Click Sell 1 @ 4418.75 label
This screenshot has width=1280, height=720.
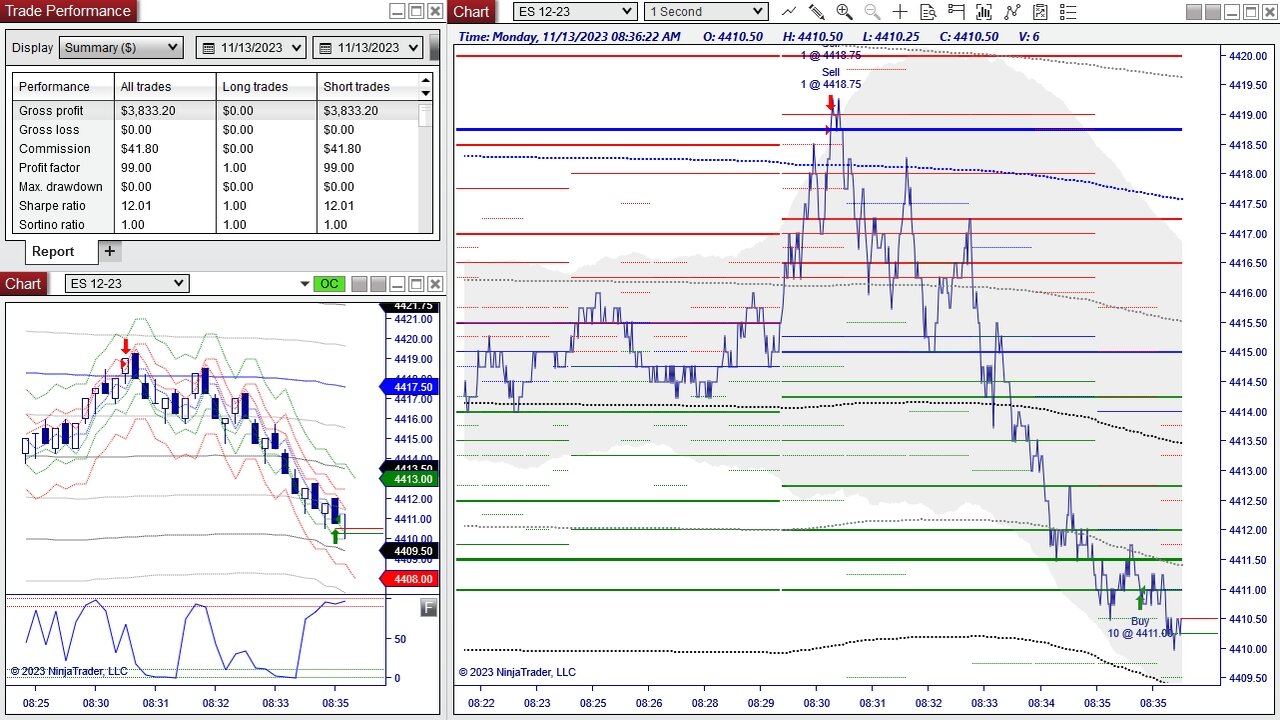coord(831,78)
